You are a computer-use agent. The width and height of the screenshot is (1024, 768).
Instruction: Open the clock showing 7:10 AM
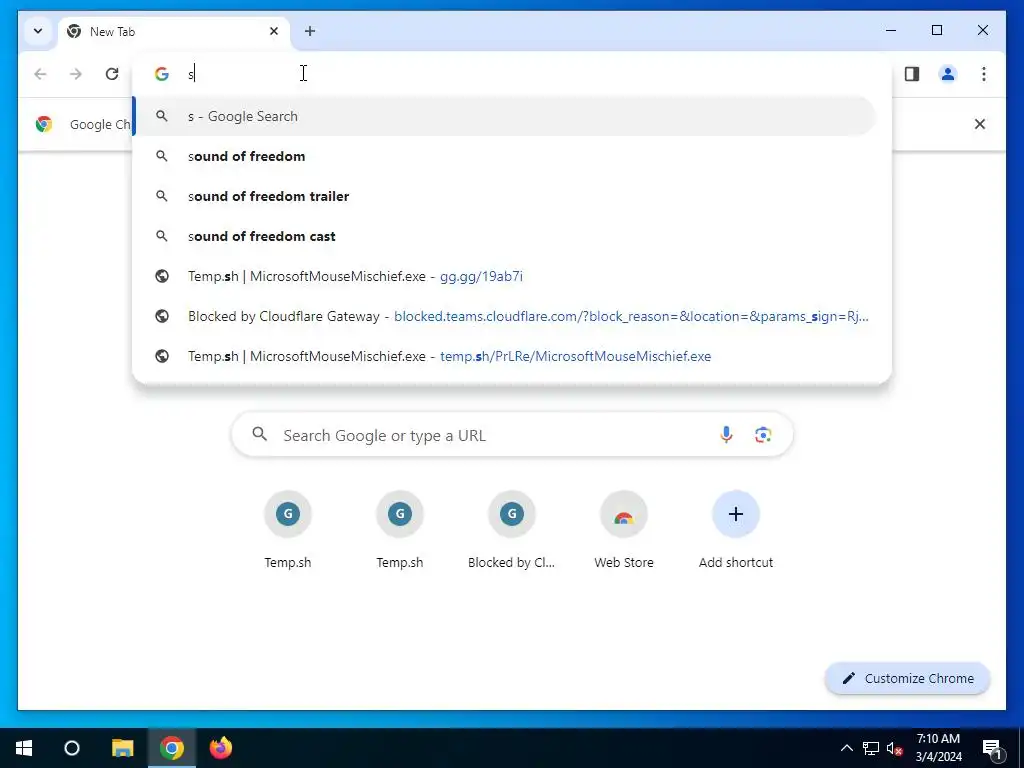(938, 748)
